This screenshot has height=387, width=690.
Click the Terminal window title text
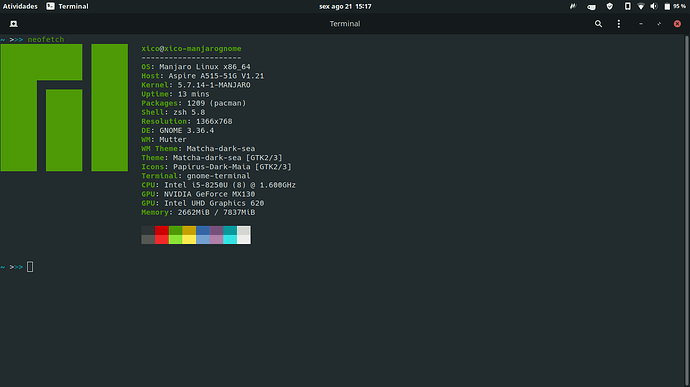[345, 24]
